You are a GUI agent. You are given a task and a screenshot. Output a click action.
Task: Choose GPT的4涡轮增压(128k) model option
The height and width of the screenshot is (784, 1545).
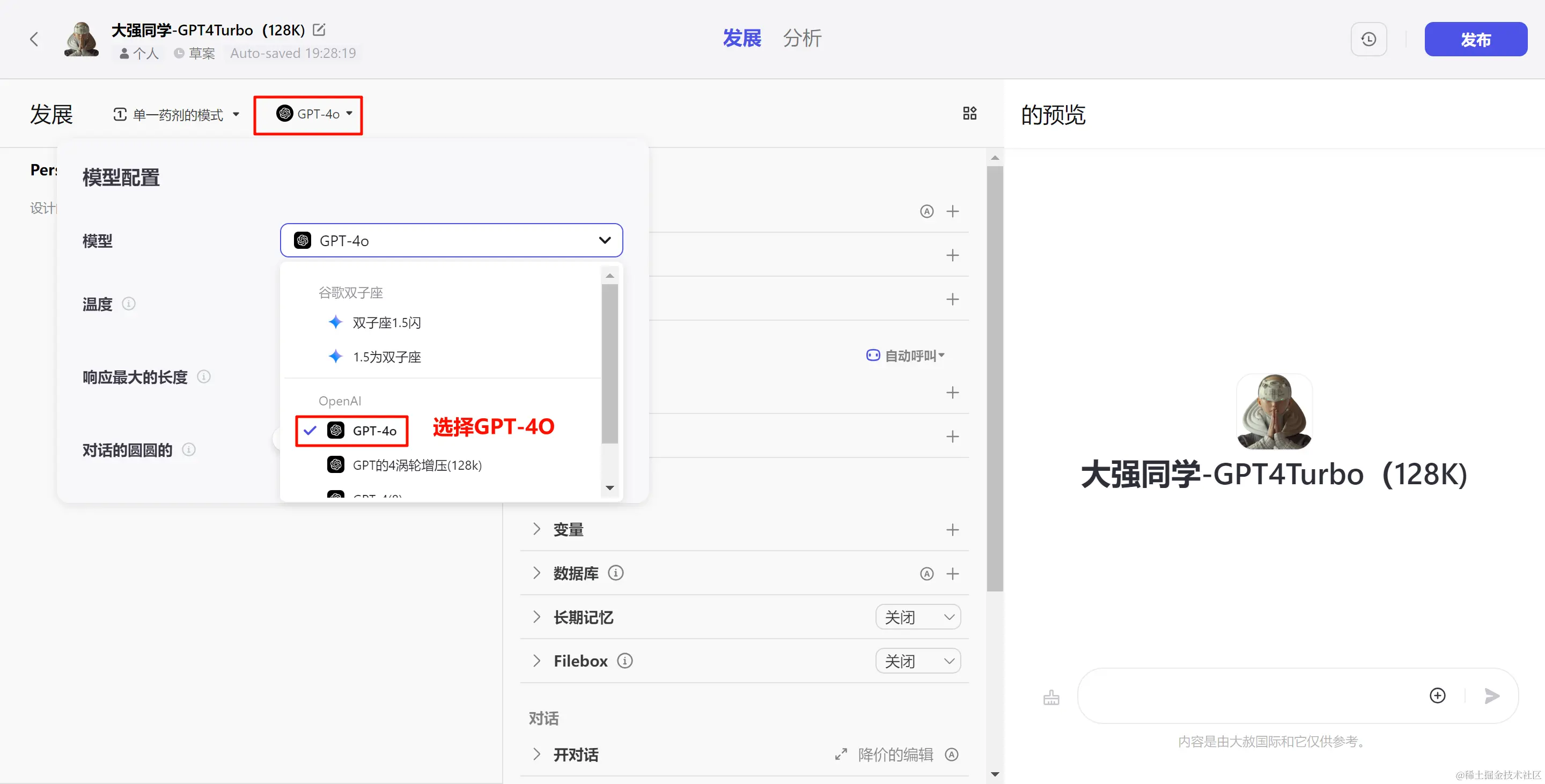click(x=417, y=465)
